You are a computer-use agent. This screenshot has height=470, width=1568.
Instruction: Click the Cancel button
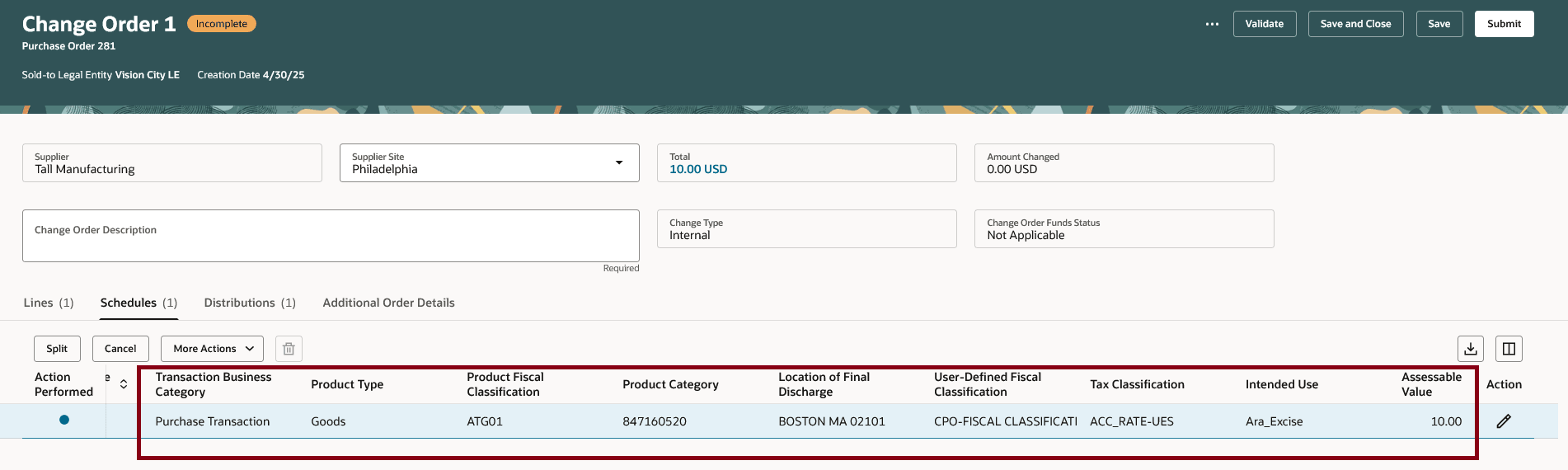(x=120, y=349)
